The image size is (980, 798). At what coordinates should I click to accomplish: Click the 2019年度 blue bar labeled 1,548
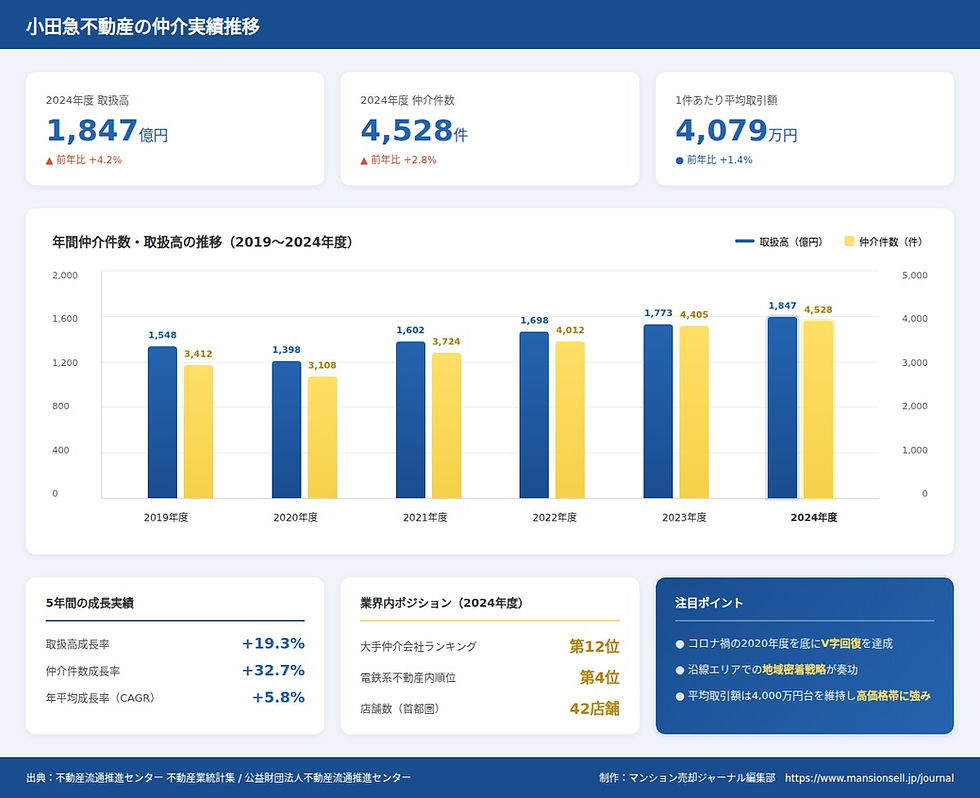pyautogui.click(x=162, y=422)
